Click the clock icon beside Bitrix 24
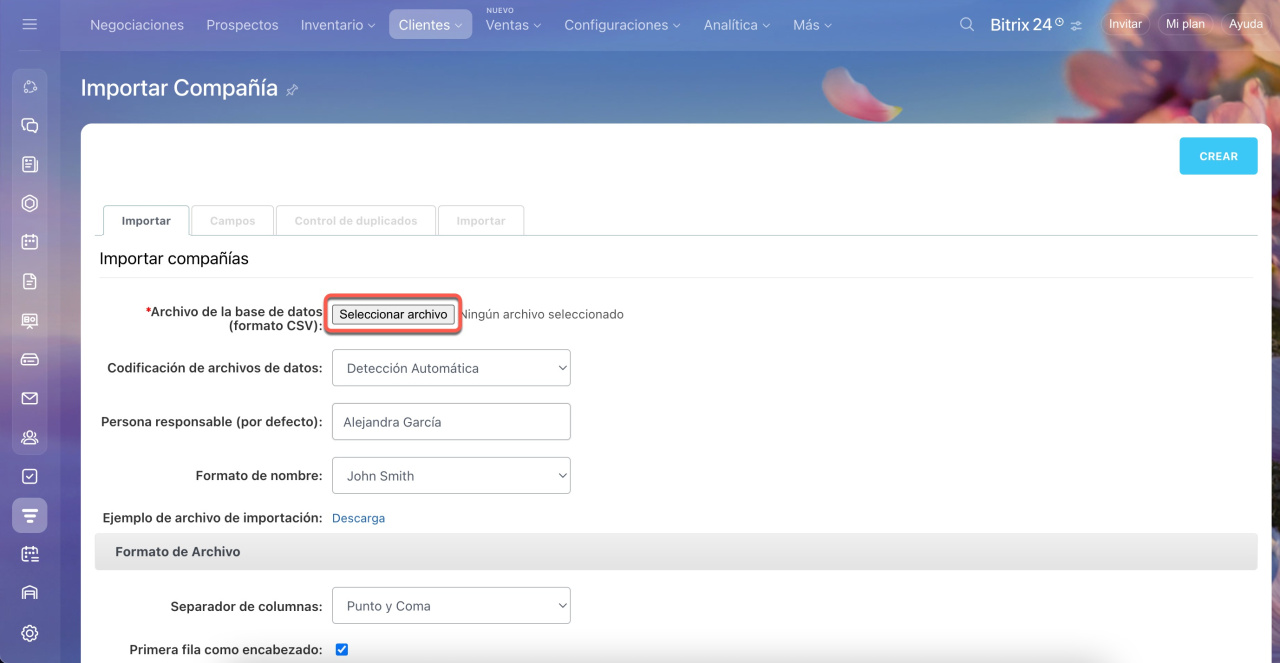Image resolution: width=1280 pixels, height=663 pixels. (x=1059, y=21)
